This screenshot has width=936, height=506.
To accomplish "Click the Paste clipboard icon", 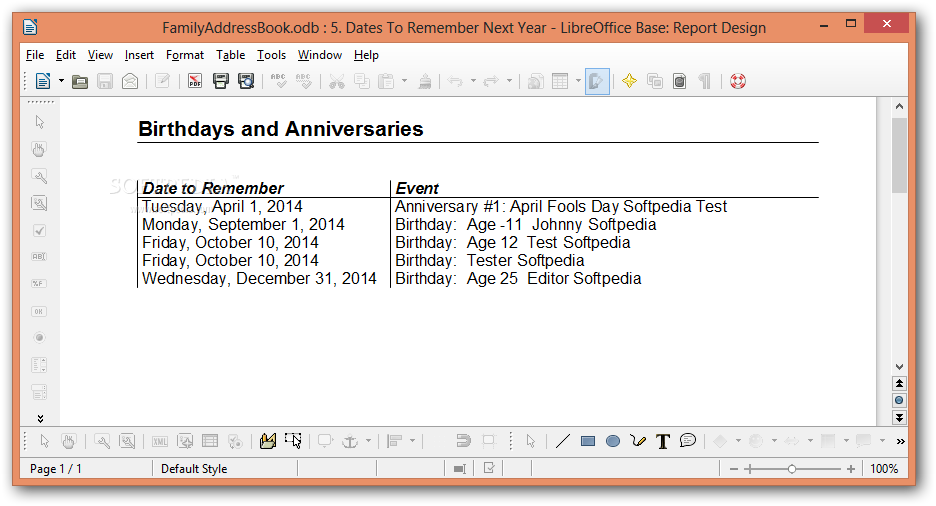I will click(x=387, y=81).
